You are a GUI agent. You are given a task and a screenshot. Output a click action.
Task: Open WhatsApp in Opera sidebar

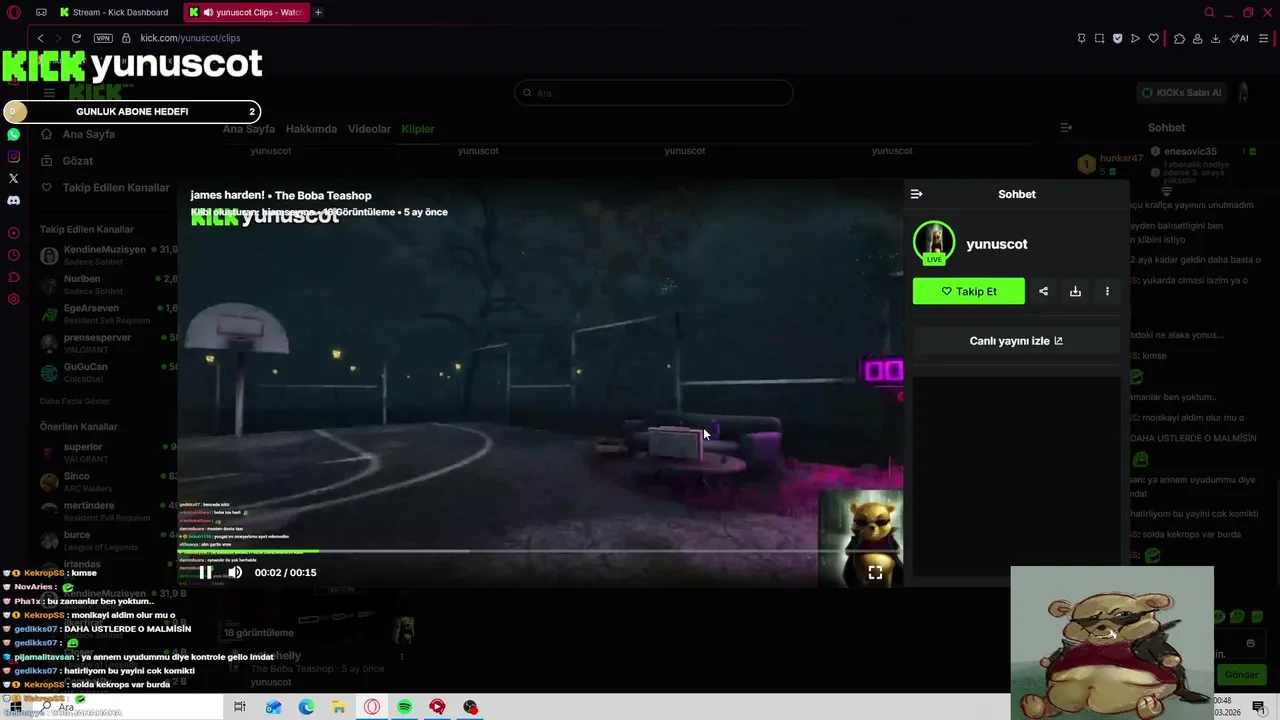coord(13,134)
